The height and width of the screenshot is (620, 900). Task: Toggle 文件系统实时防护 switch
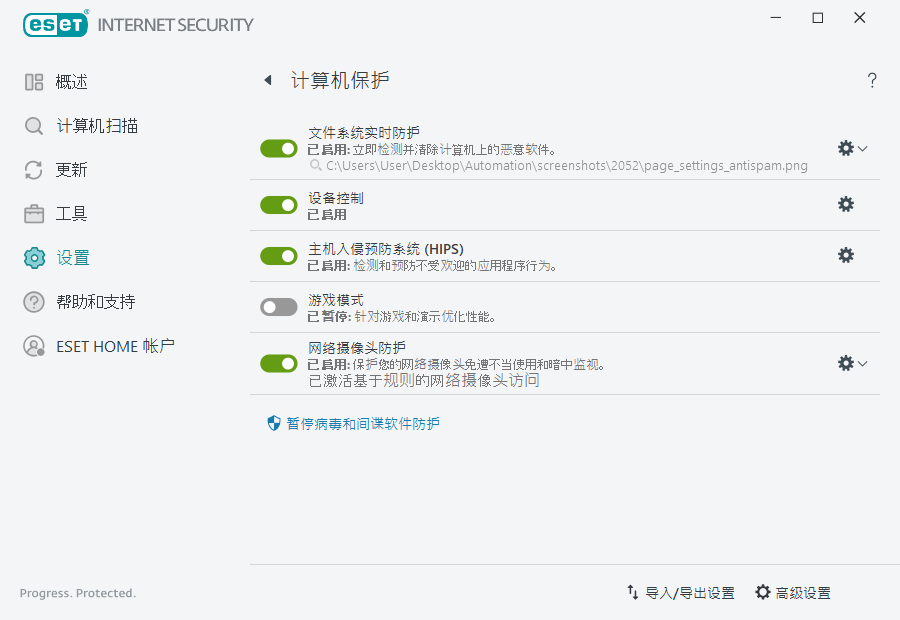click(279, 149)
